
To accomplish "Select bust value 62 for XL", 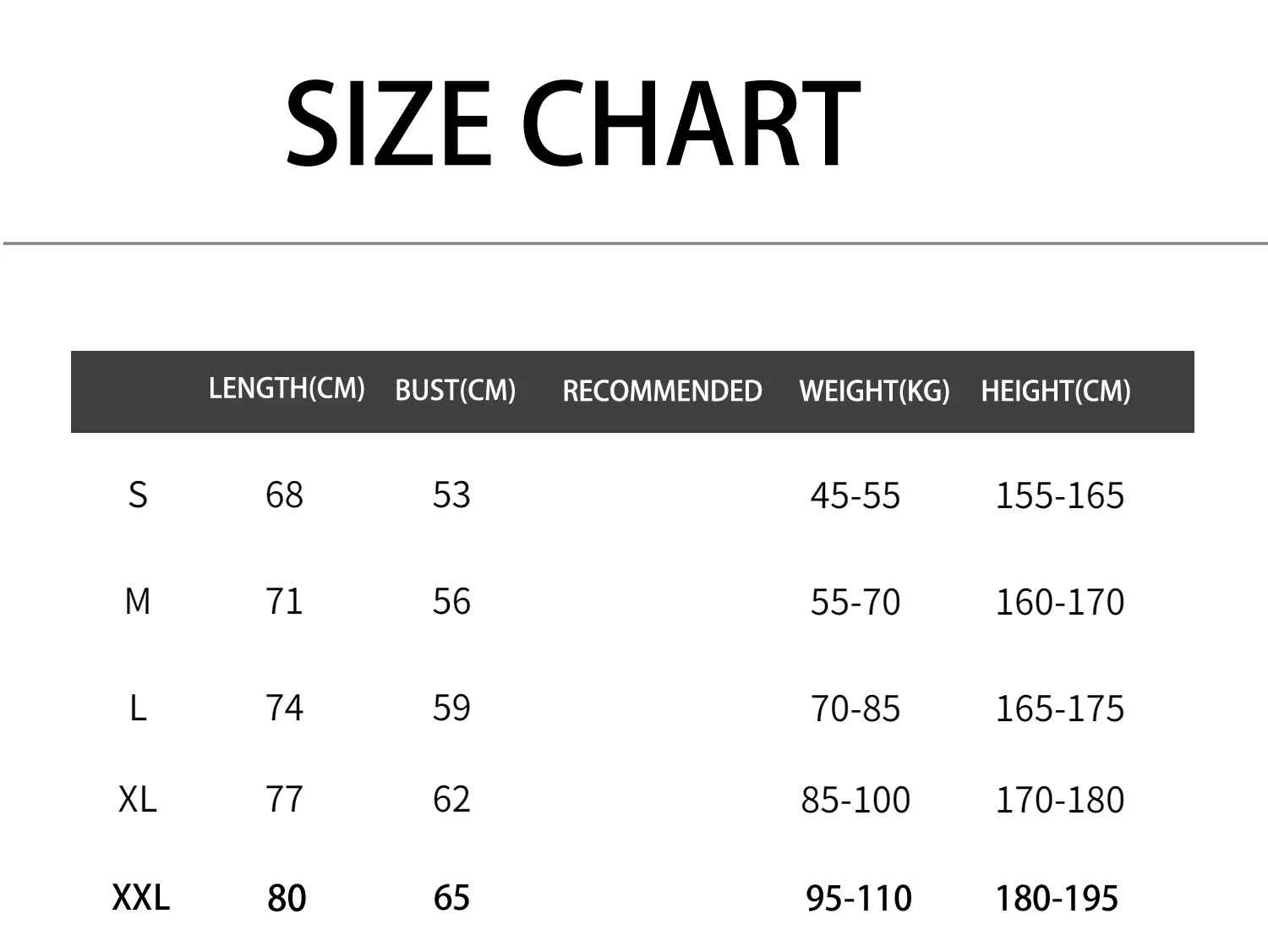I will 451,799.
